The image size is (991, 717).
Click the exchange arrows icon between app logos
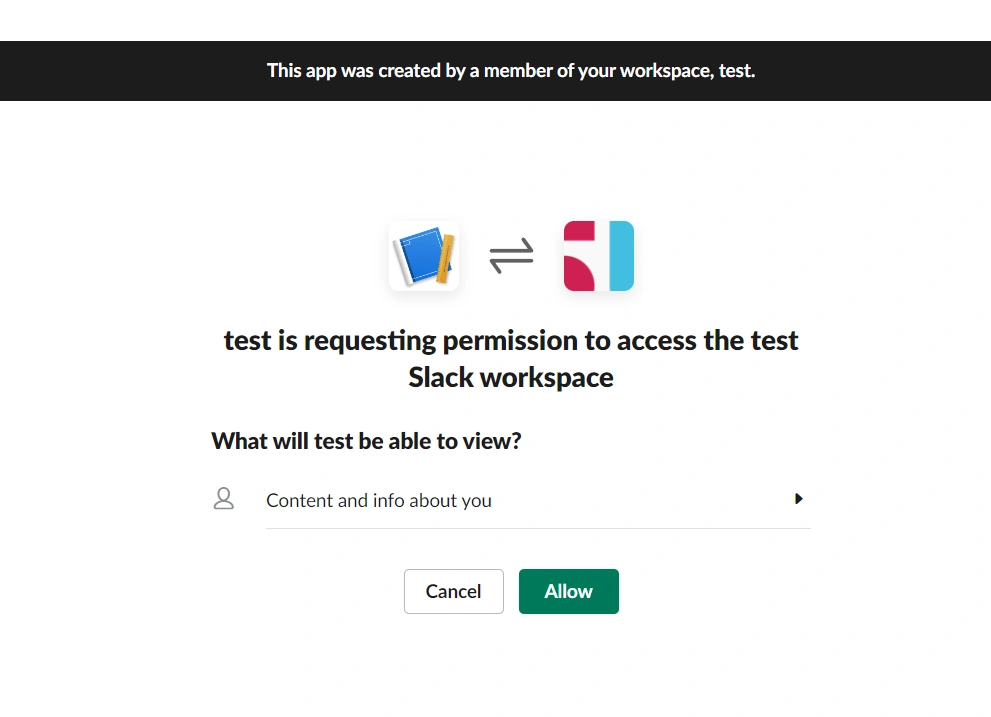[511, 255]
